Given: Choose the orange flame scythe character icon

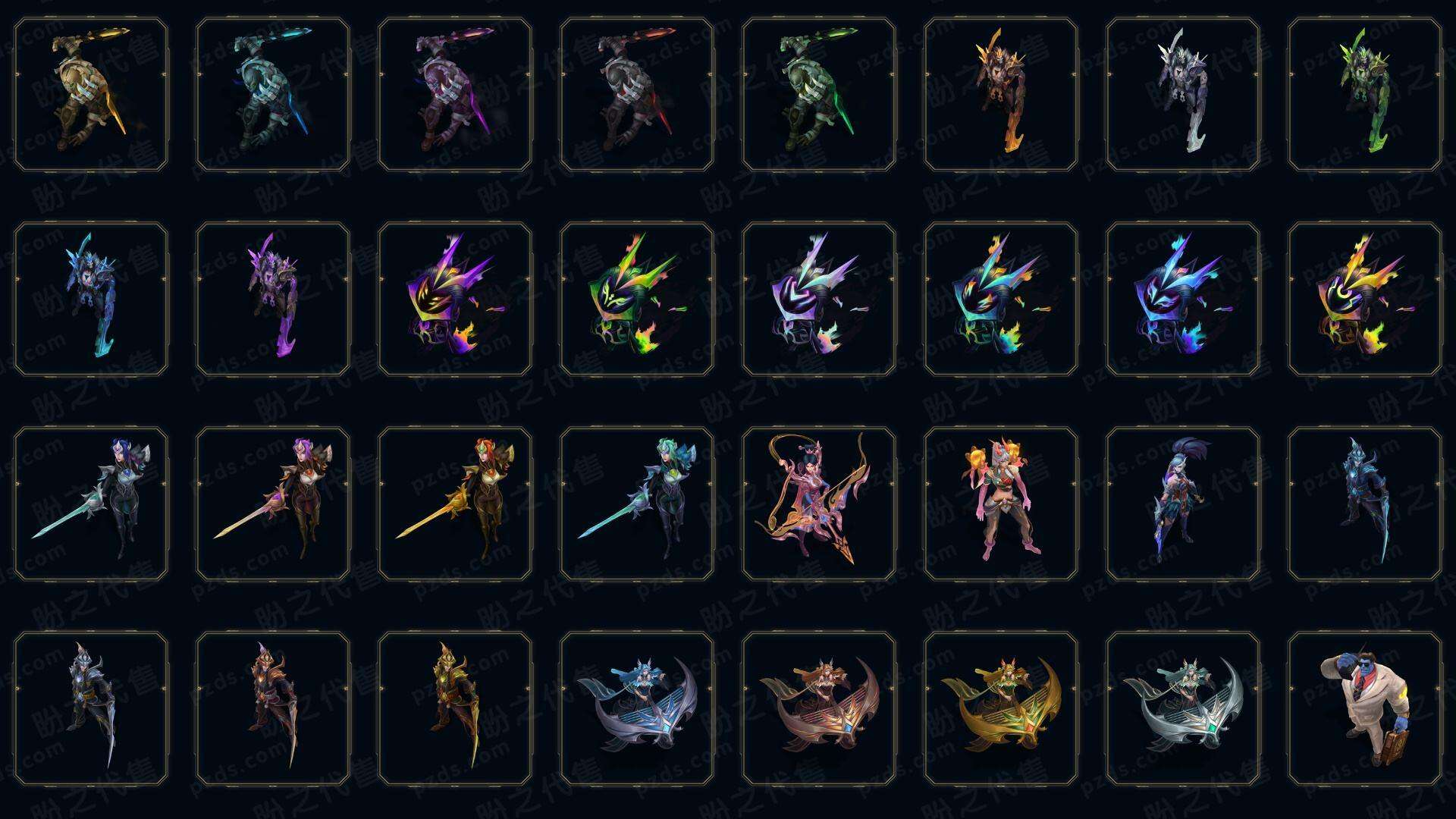Looking at the screenshot, I should pos(1001,94).
